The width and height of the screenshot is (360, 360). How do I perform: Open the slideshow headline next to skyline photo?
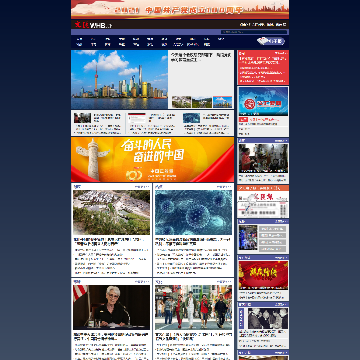[201, 57]
